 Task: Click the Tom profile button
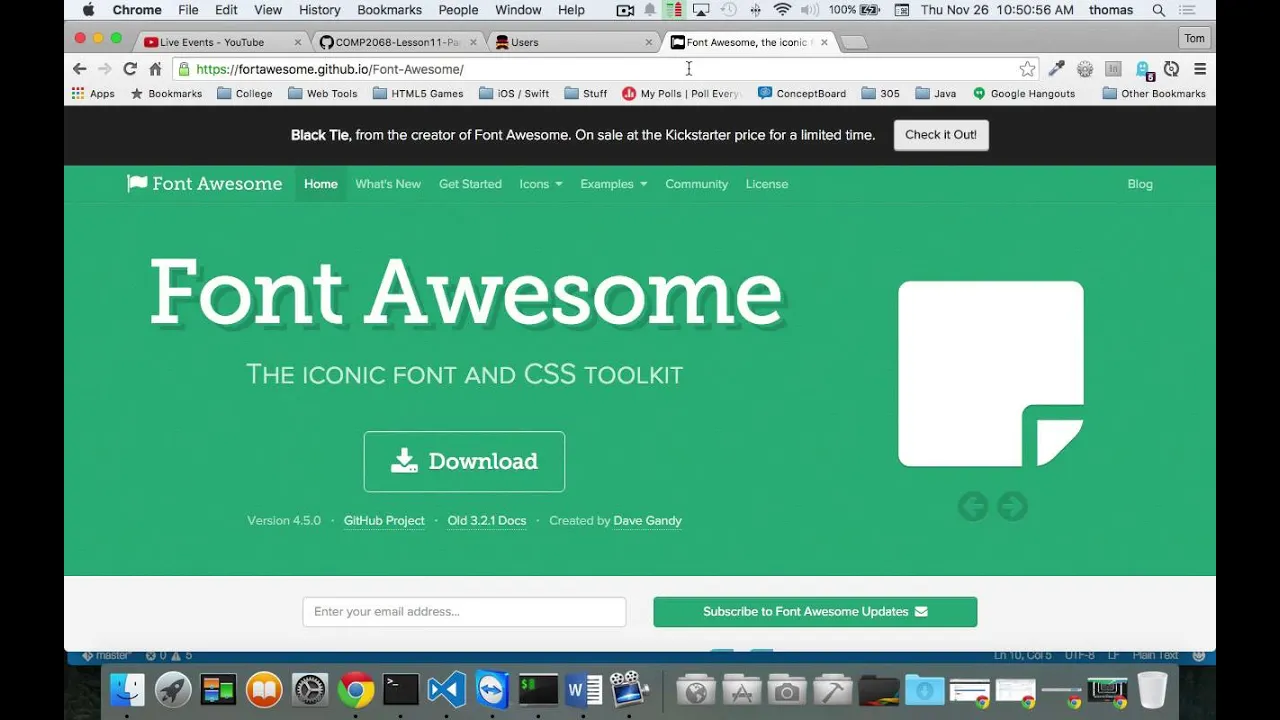click(1194, 38)
